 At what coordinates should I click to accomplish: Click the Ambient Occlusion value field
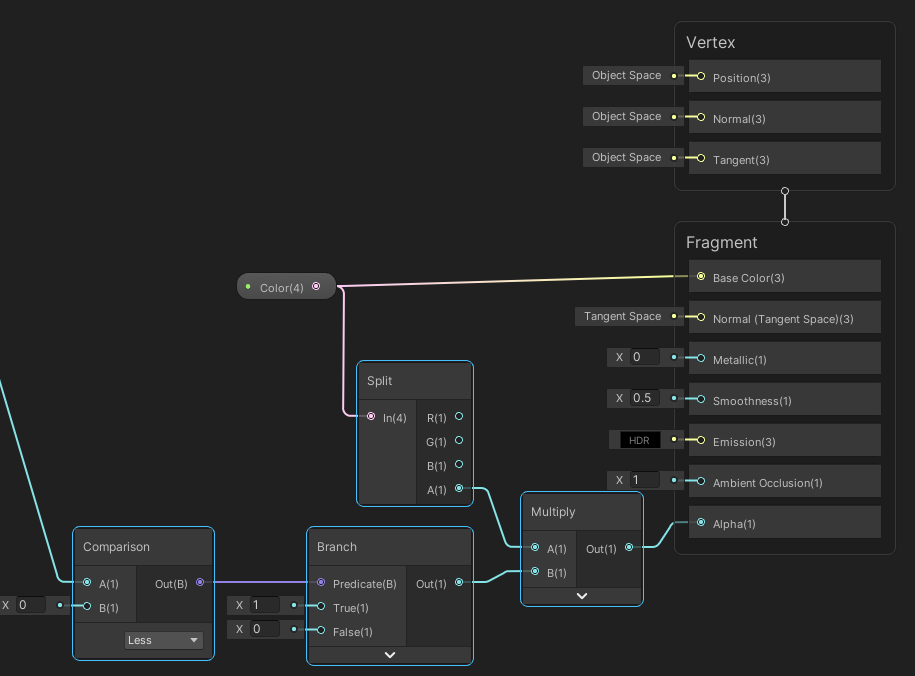coord(644,480)
